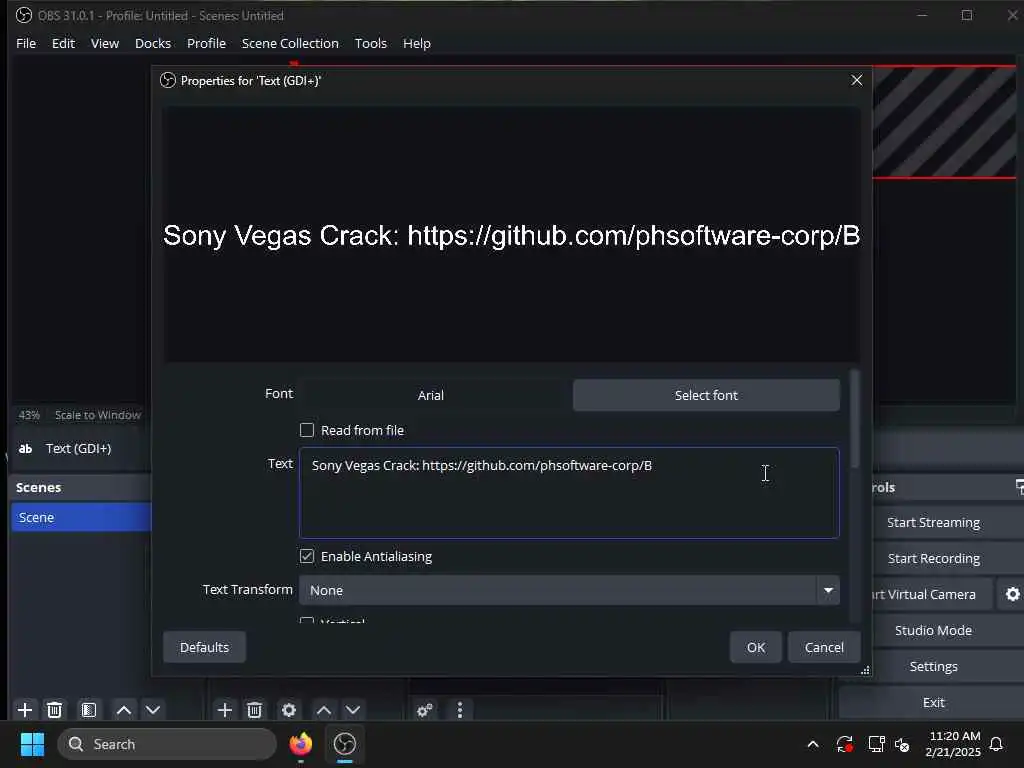Click the Controls dock undock icon
This screenshot has height=768, width=1024.
(x=1019, y=487)
